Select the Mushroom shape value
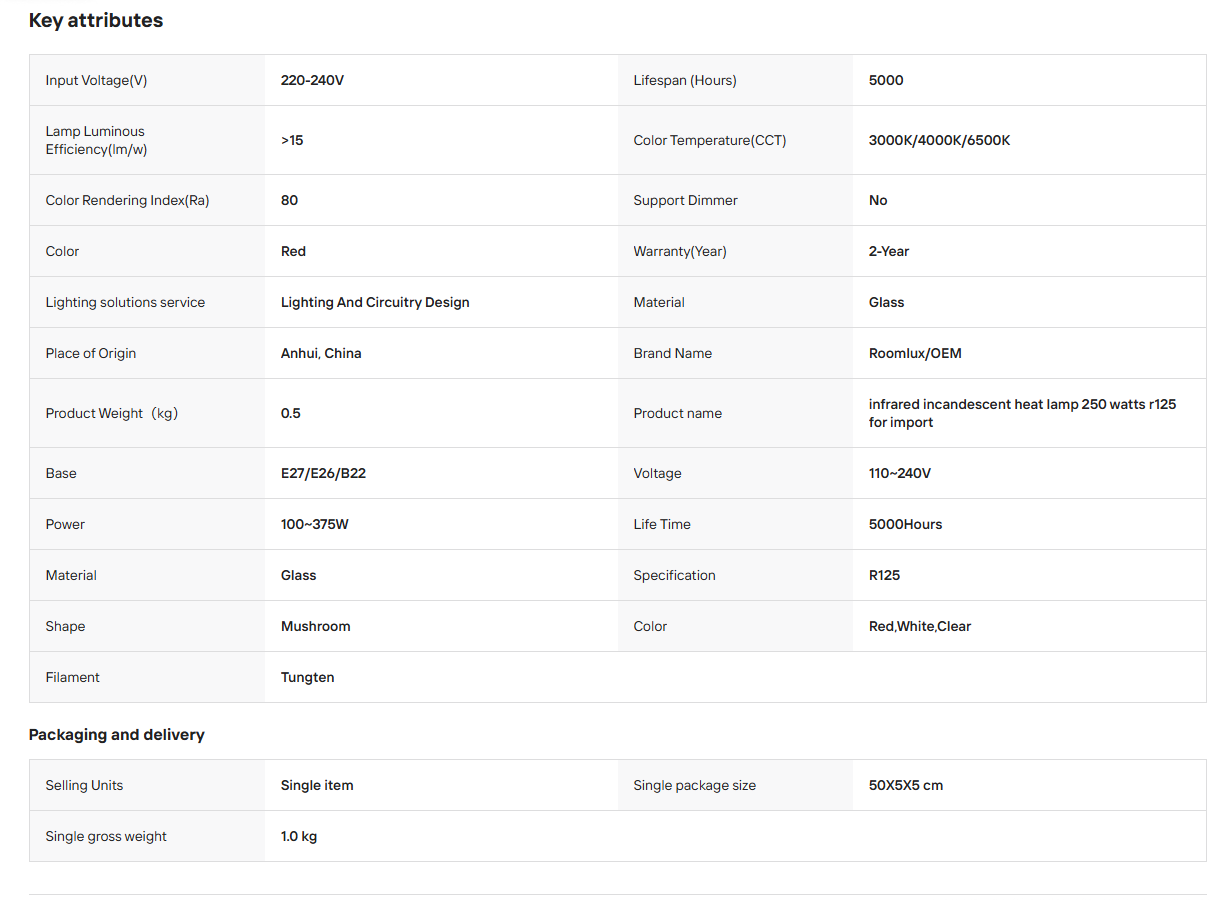 (x=316, y=626)
